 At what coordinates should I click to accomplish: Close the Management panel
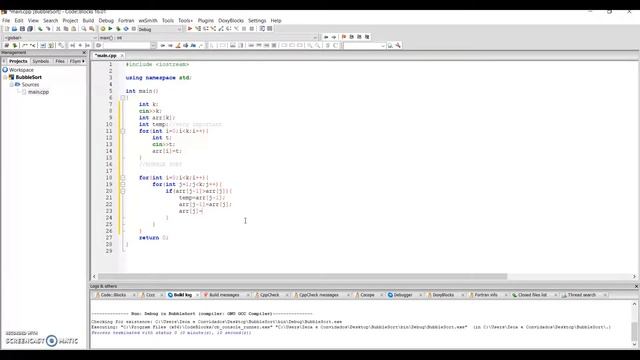coord(84,53)
